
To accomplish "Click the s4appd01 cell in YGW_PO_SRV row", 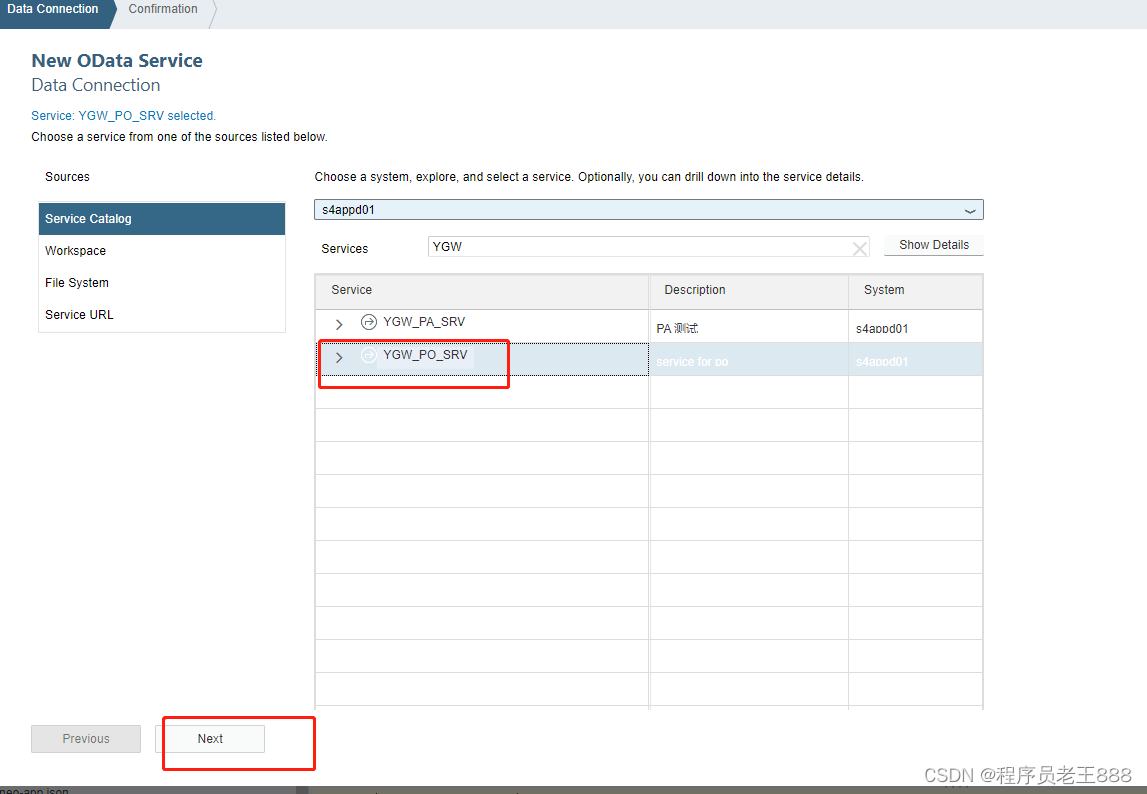I will point(916,361).
